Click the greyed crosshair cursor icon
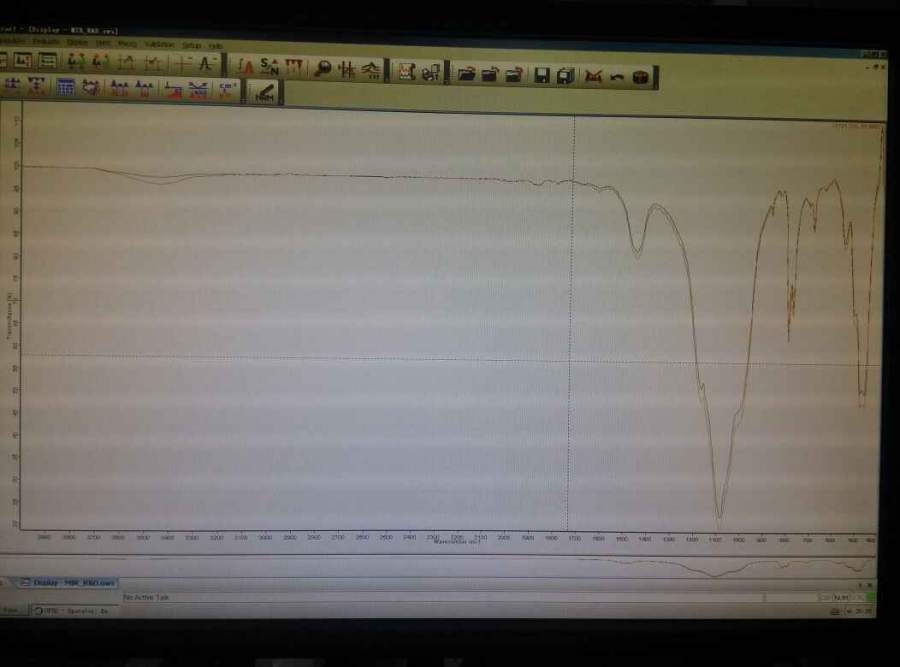 183,63
